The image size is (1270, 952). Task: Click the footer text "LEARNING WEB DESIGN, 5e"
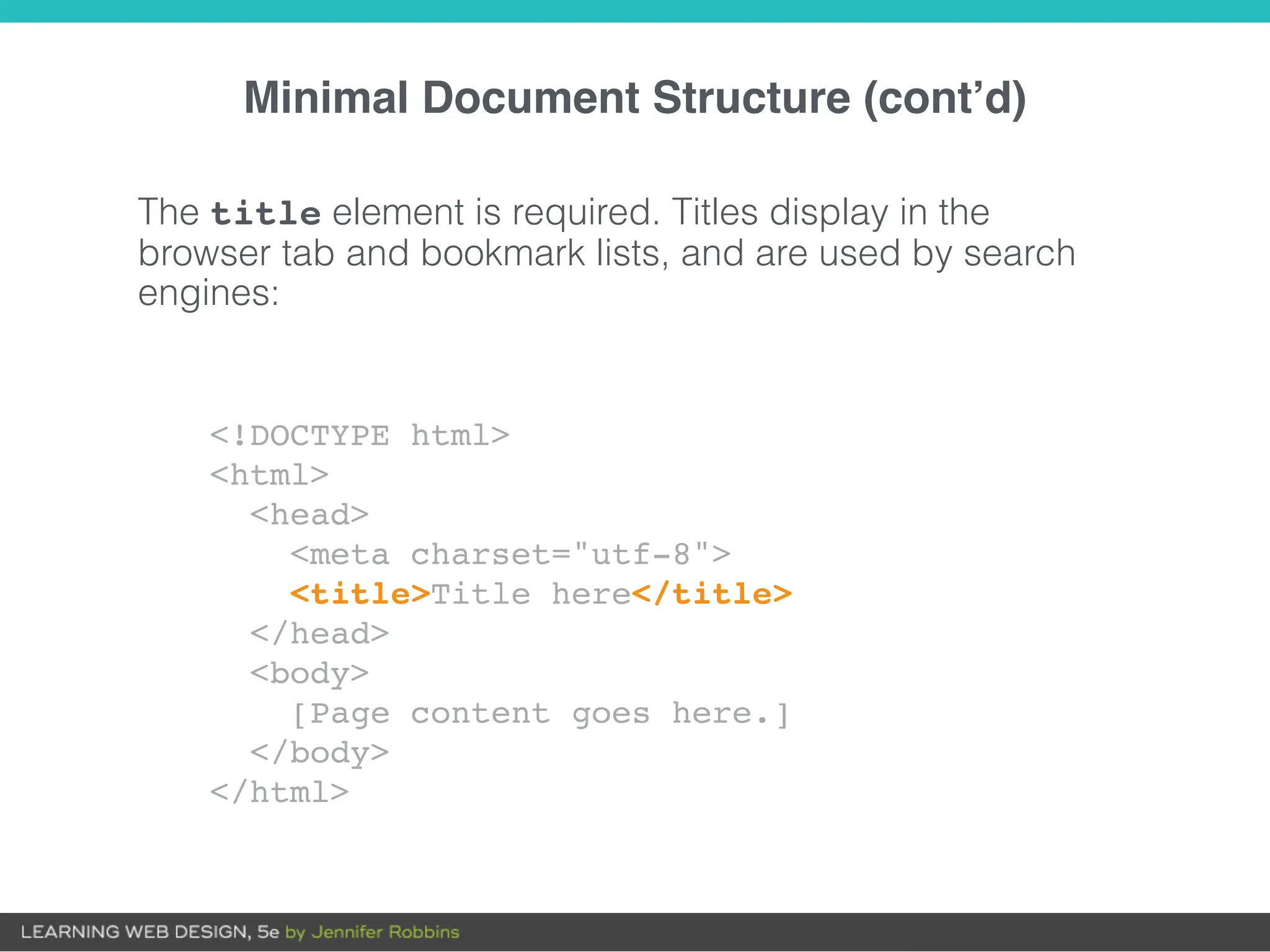[x=150, y=932]
